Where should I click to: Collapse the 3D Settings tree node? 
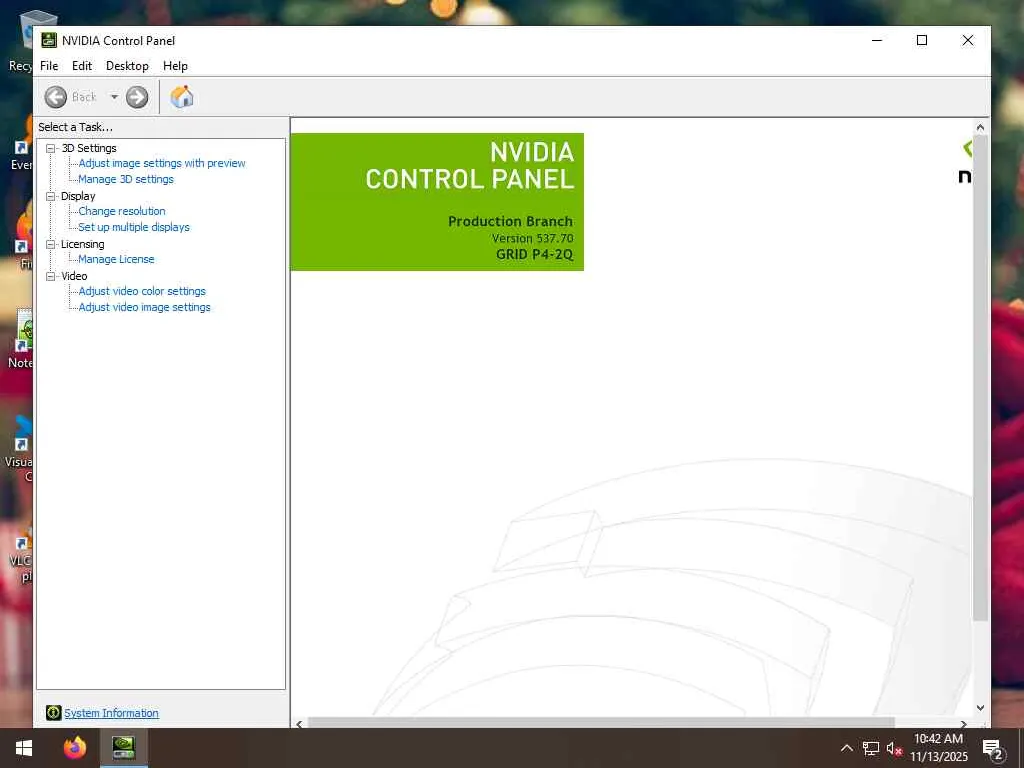pyautogui.click(x=50, y=148)
